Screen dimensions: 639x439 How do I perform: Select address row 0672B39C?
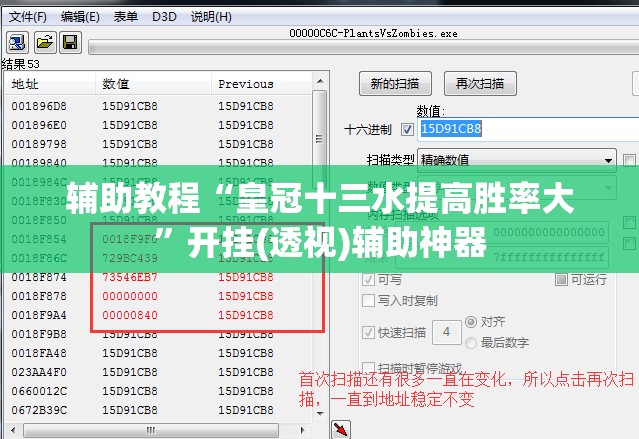pos(158,410)
